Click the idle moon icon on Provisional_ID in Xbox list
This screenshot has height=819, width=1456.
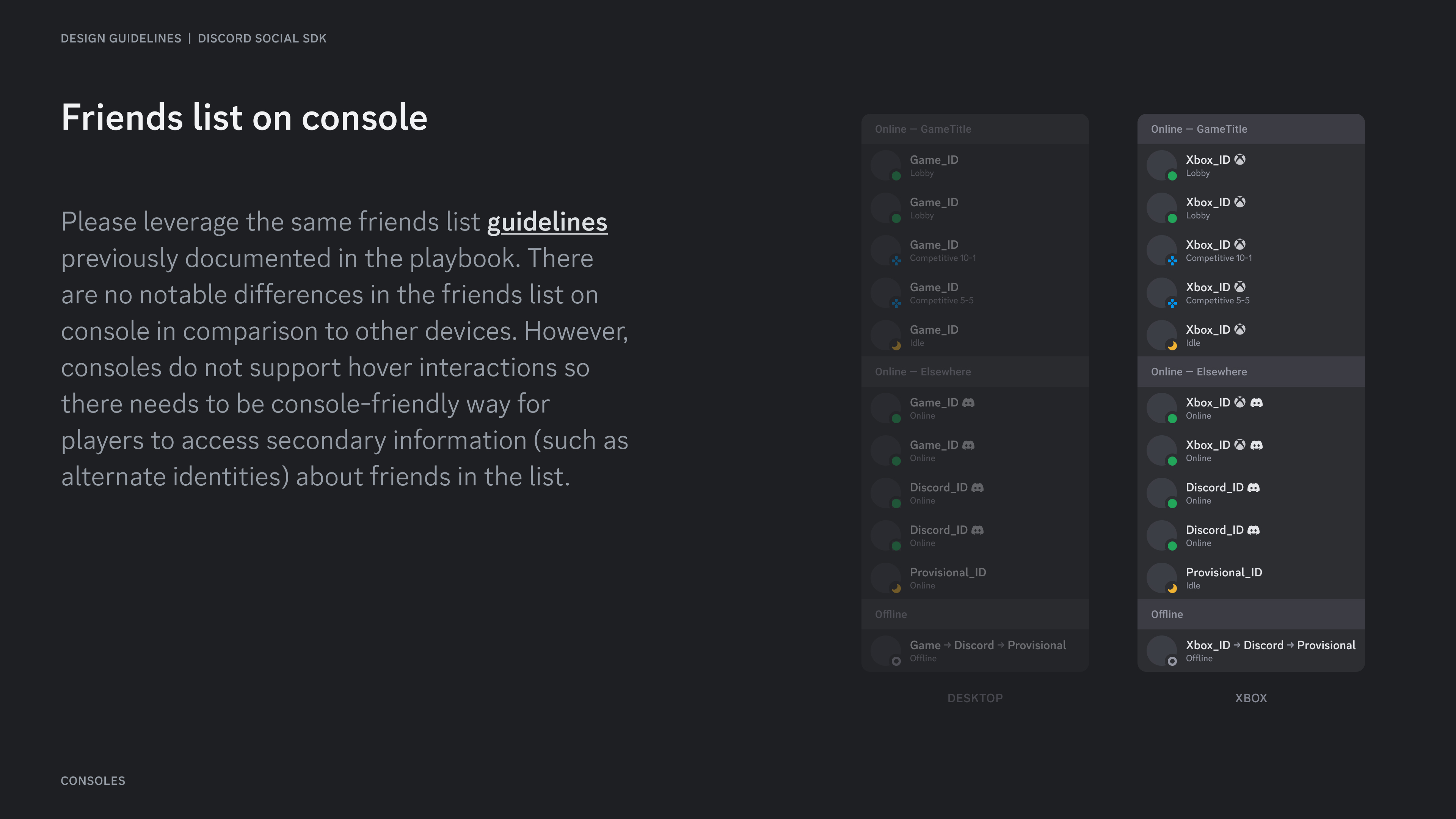[1172, 588]
